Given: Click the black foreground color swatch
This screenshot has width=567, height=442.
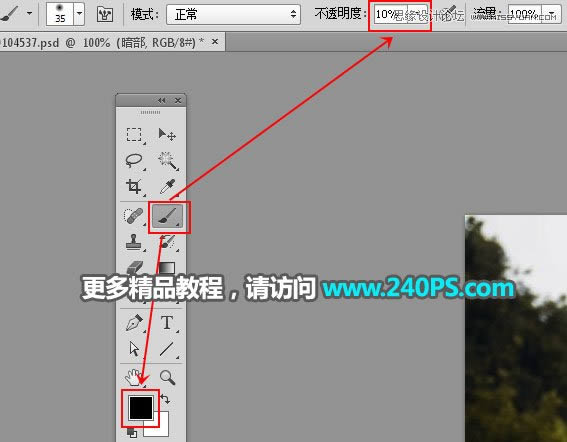Looking at the screenshot, I should coord(141,407).
